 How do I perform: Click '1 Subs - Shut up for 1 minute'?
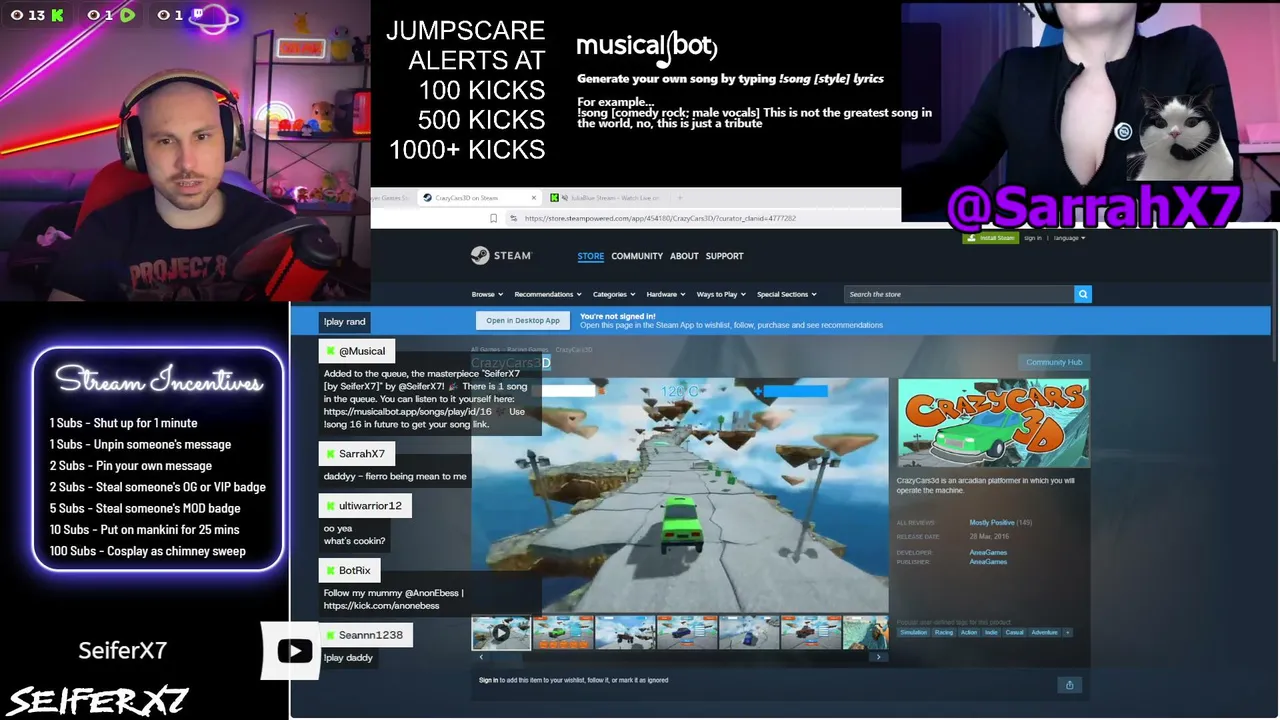click(x=123, y=423)
